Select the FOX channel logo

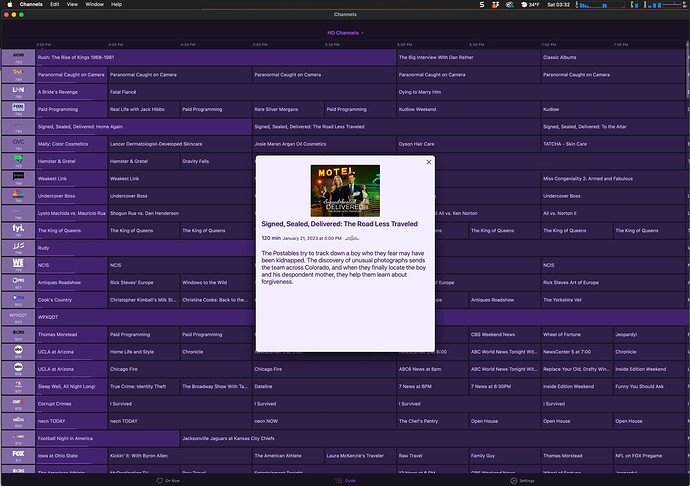(x=18, y=455)
